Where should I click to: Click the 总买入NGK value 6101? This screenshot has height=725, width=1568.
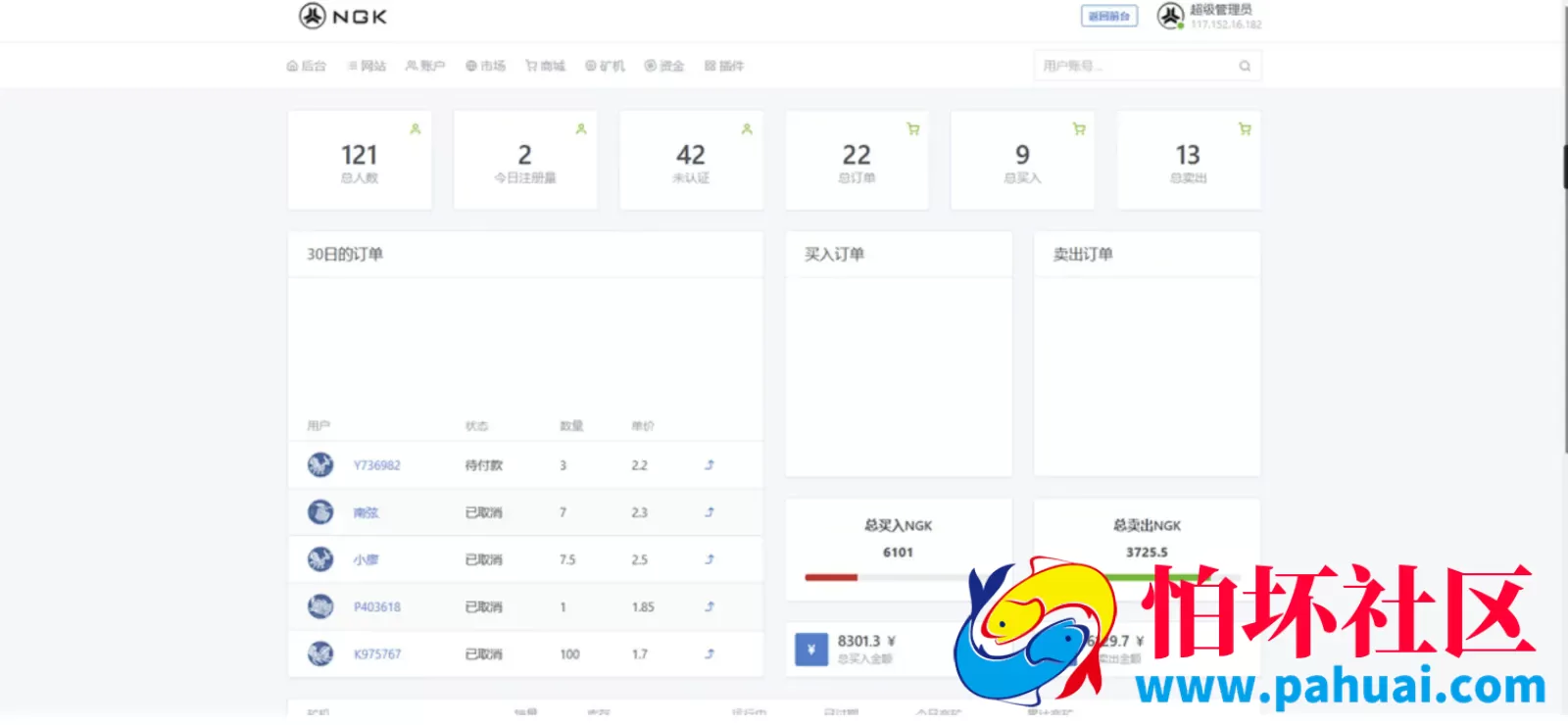898,553
